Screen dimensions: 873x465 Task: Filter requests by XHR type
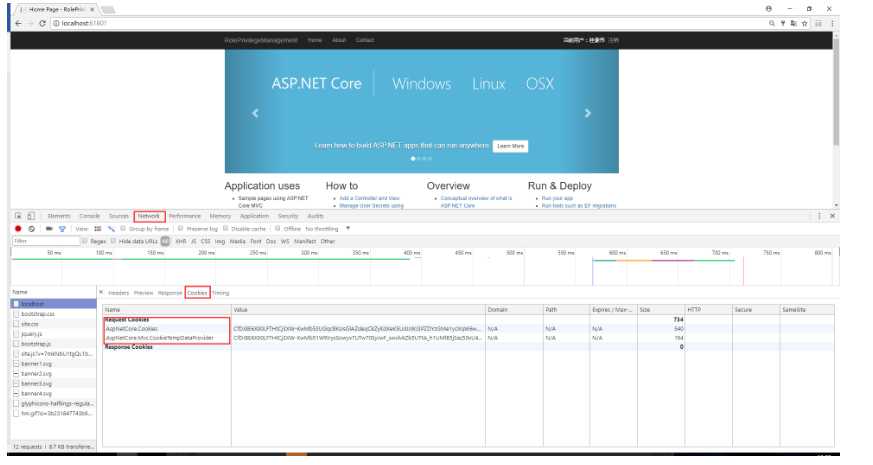pos(181,242)
